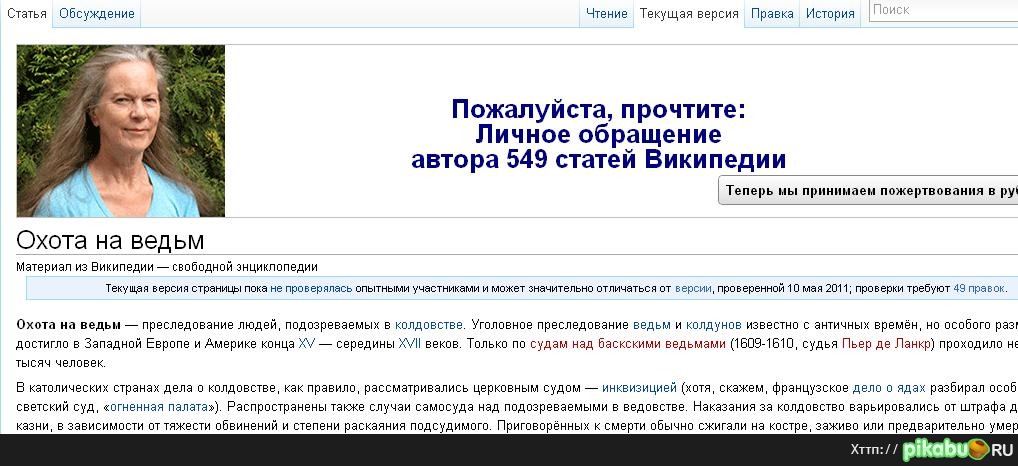Open red link 'Пьер де Ланкр'
The width and height of the screenshot is (1018, 466).
[886, 344]
